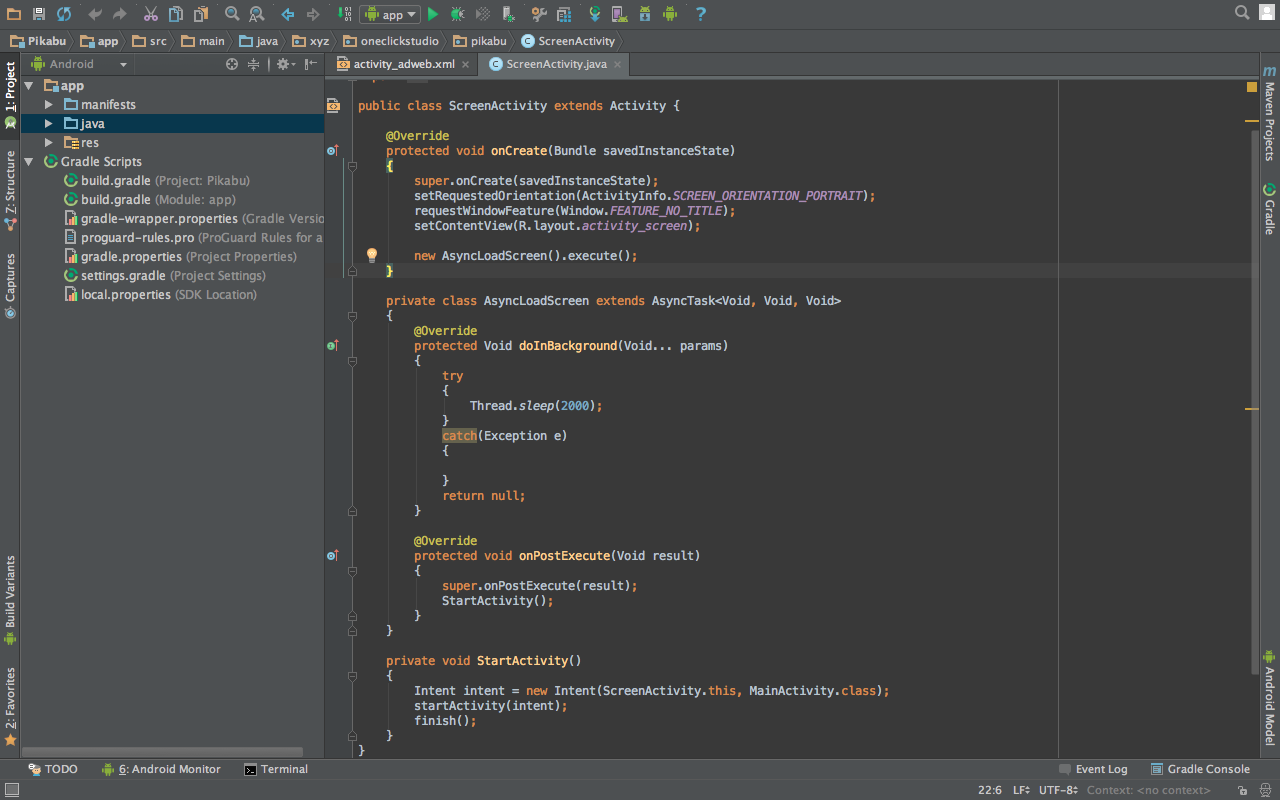Viewport: 1280px width, 800px height.
Task: Open Search Everywhere magnifier at top right
Action: pyautogui.click(x=1242, y=13)
